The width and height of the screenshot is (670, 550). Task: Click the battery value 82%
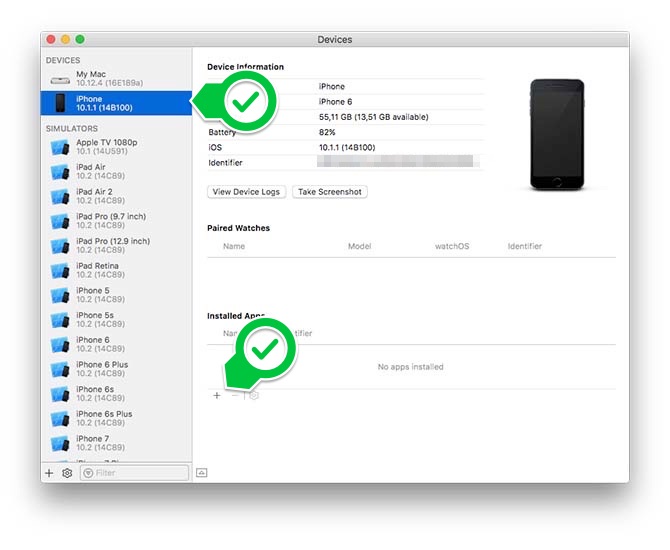pyautogui.click(x=327, y=132)
